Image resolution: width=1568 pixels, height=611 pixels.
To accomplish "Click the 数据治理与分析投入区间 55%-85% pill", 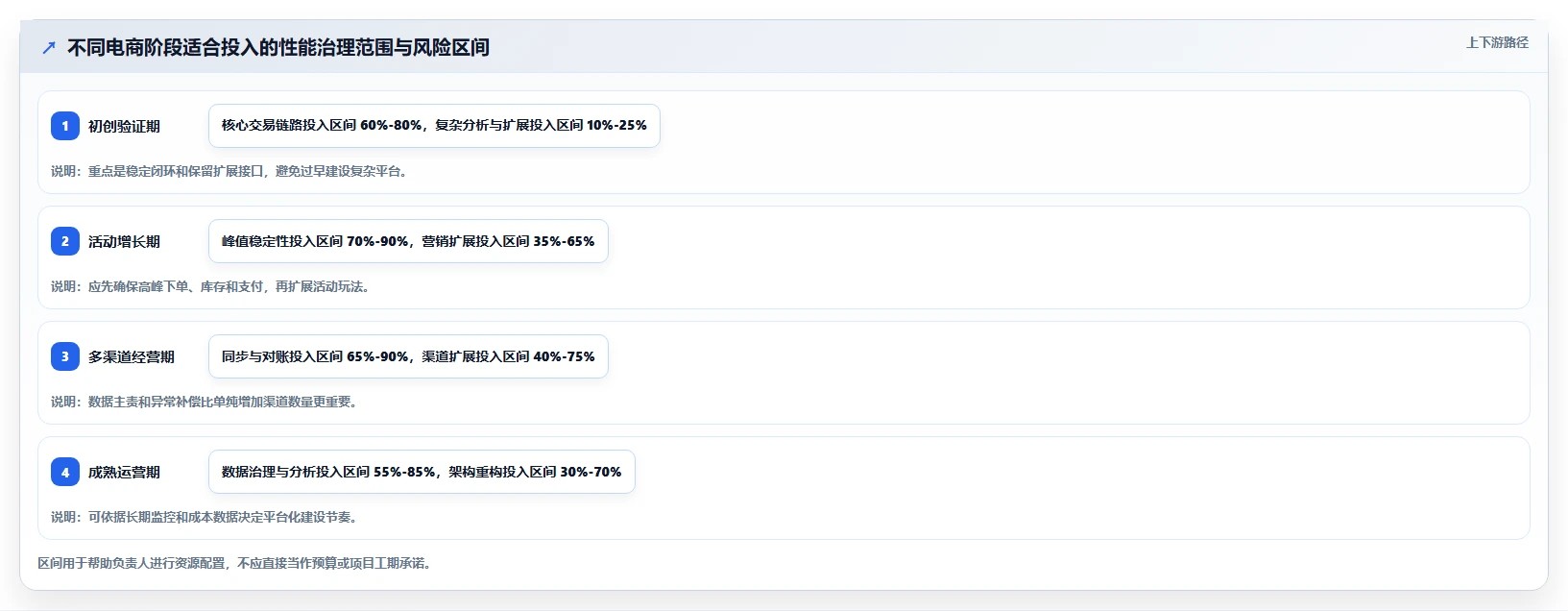I will point(422,472).
